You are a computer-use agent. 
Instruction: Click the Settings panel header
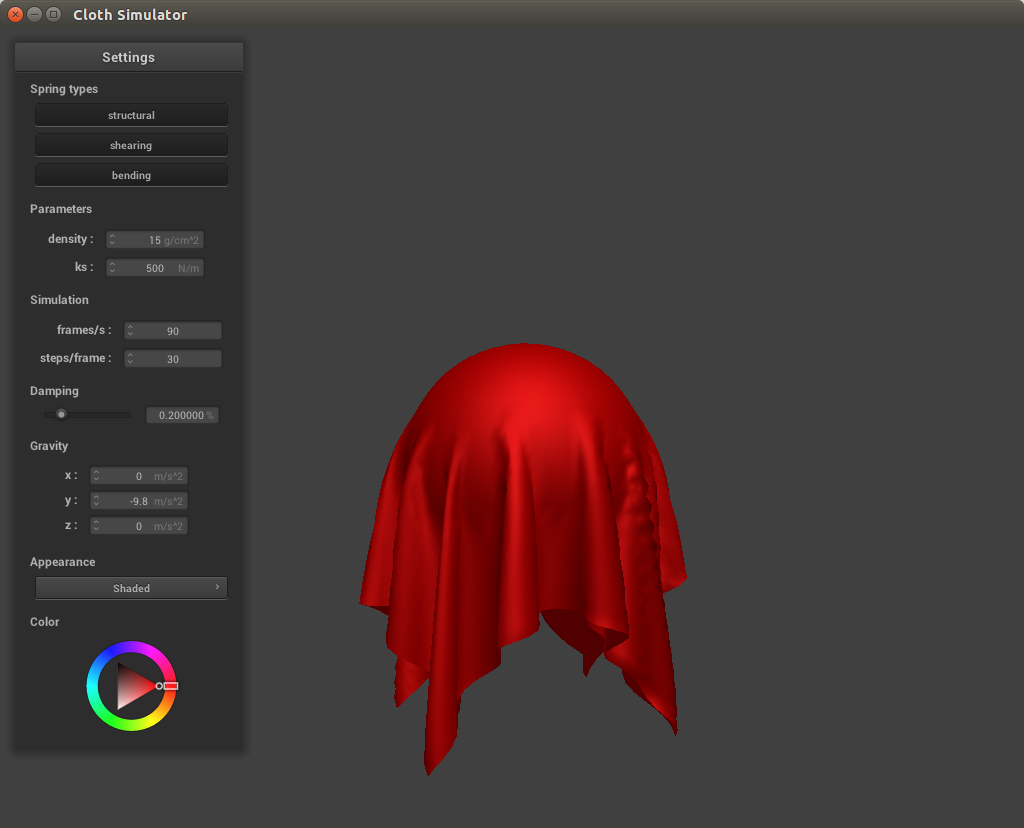129,57
